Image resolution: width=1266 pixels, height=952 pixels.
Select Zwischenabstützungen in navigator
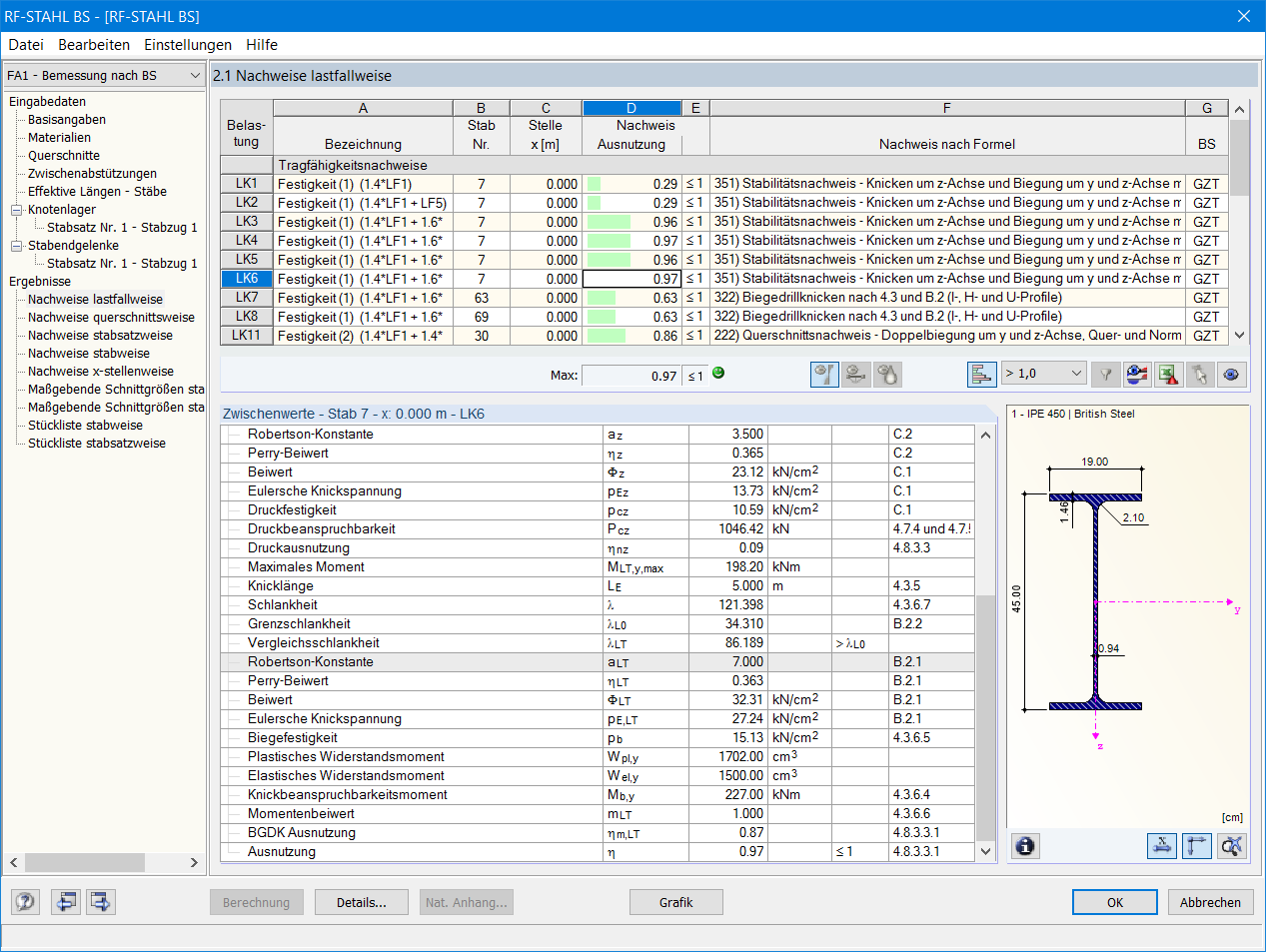click(92, 174)
